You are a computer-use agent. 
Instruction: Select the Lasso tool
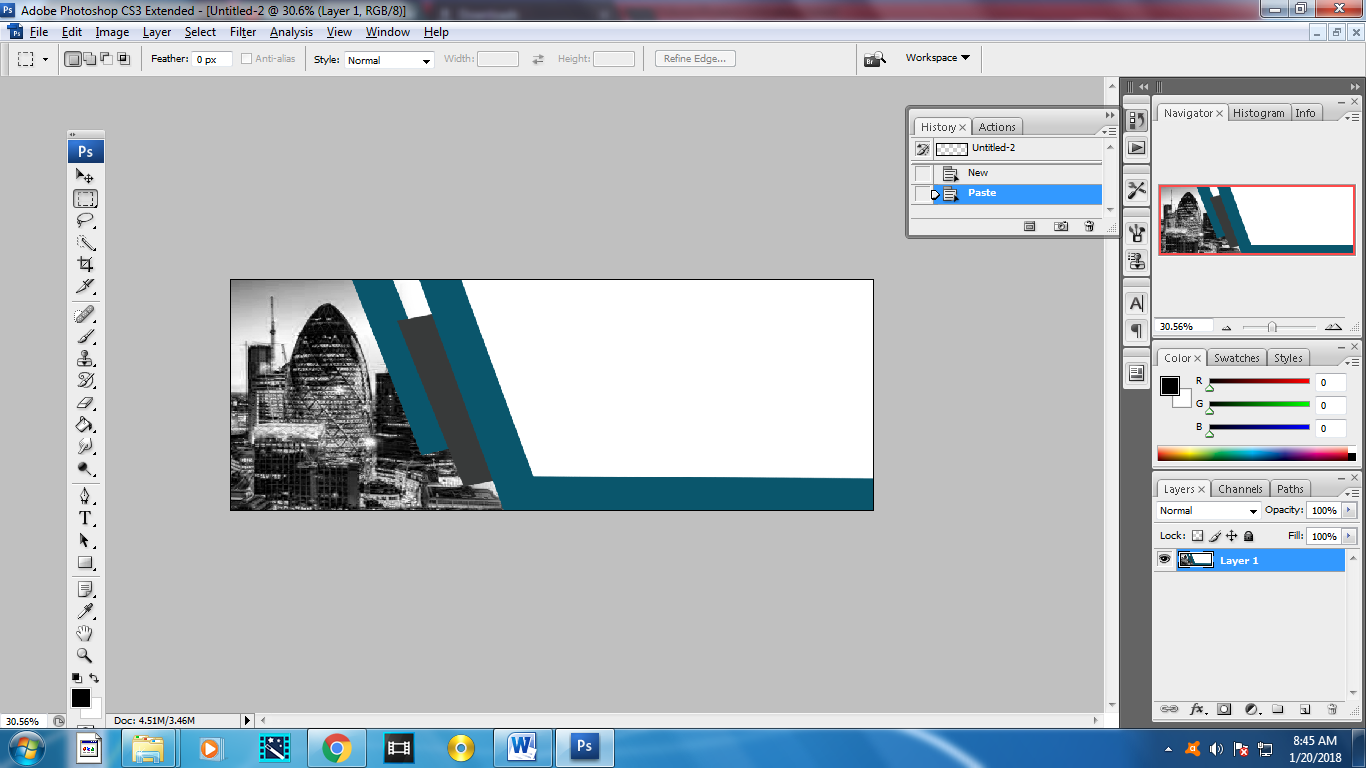coord(85,221)
